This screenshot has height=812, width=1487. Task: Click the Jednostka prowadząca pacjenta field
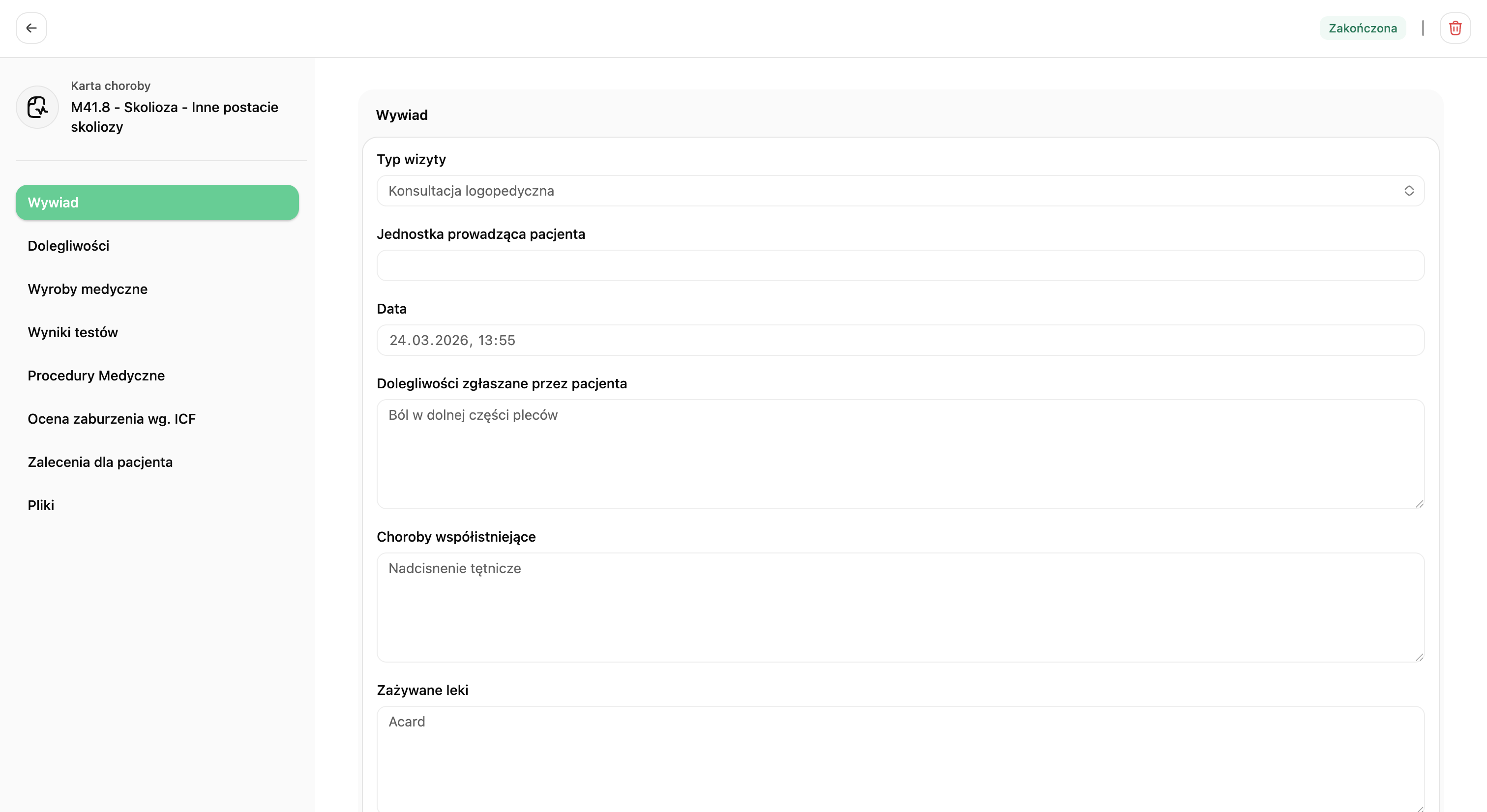click(x=900, y=265)
